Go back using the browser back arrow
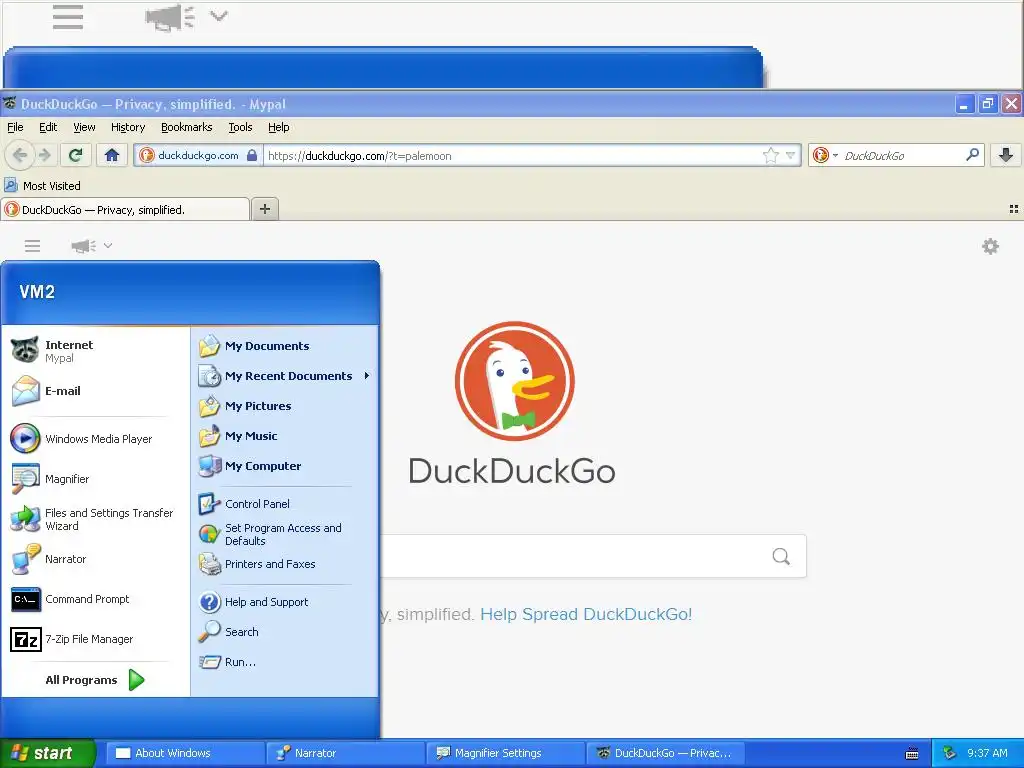Viewport: 1024px width, 768px height. coord(20,155)
